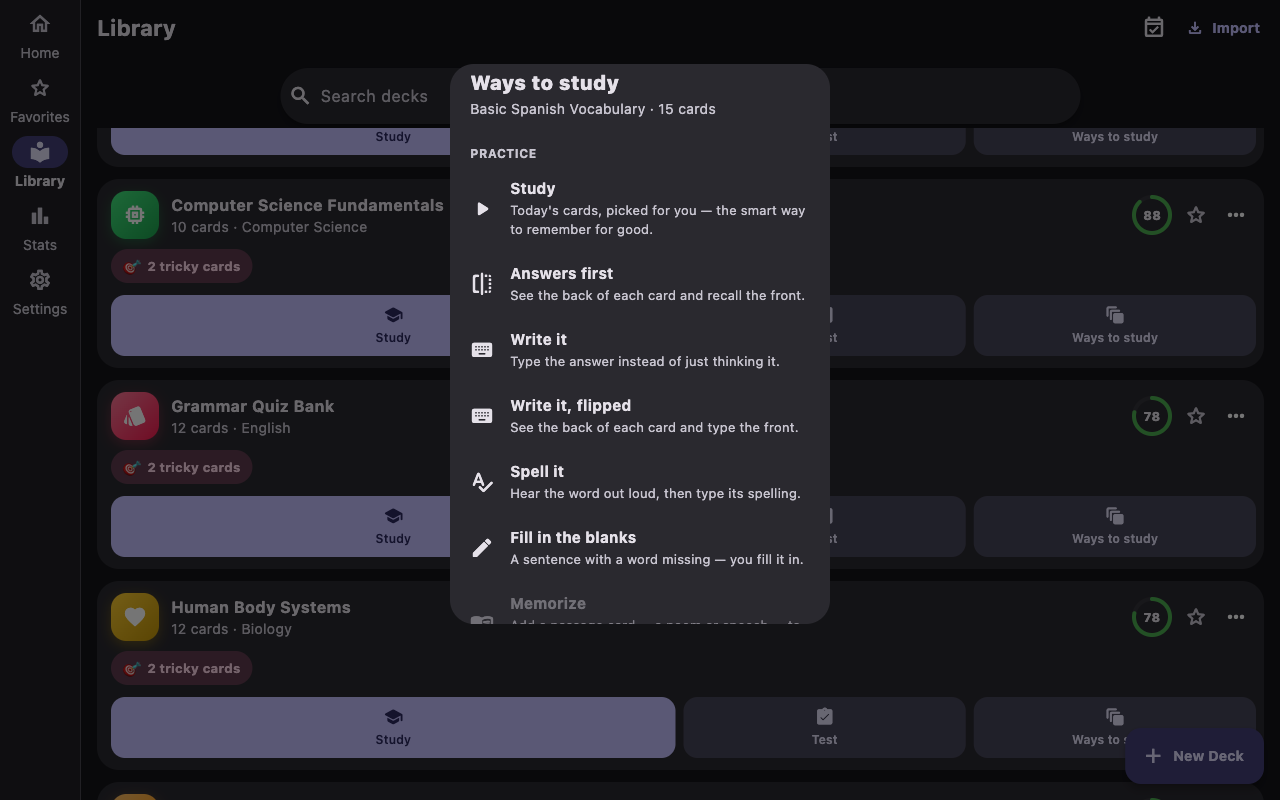
Task: Favorite Computer Science Fundamentals deck
Action: [x=1196, y=215]
